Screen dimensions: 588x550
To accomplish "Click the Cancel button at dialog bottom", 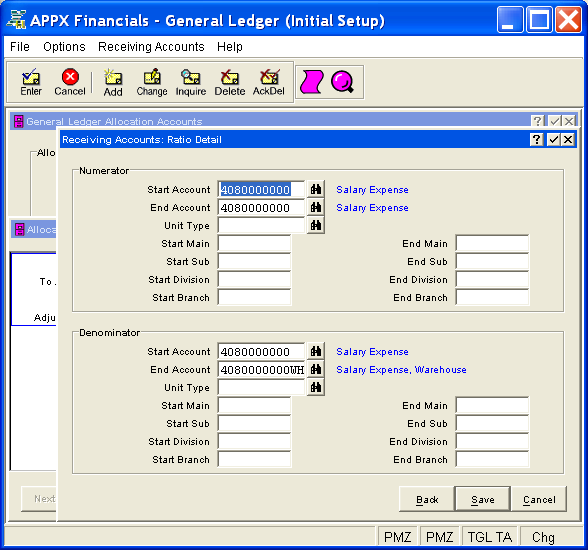I will [x=539, y=499].
